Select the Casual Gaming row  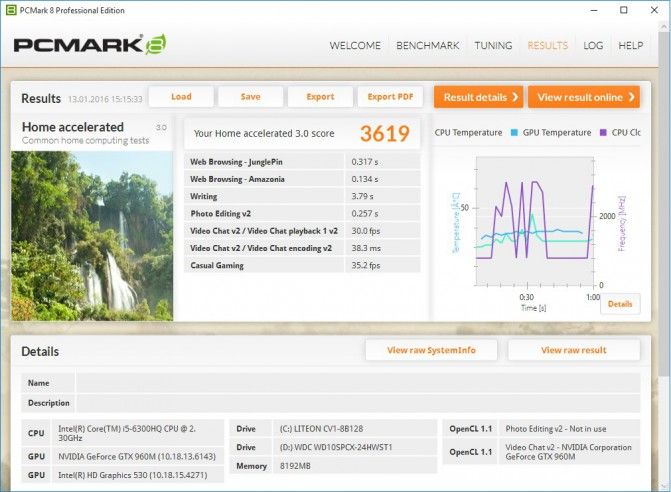click(x=302, y=265)
